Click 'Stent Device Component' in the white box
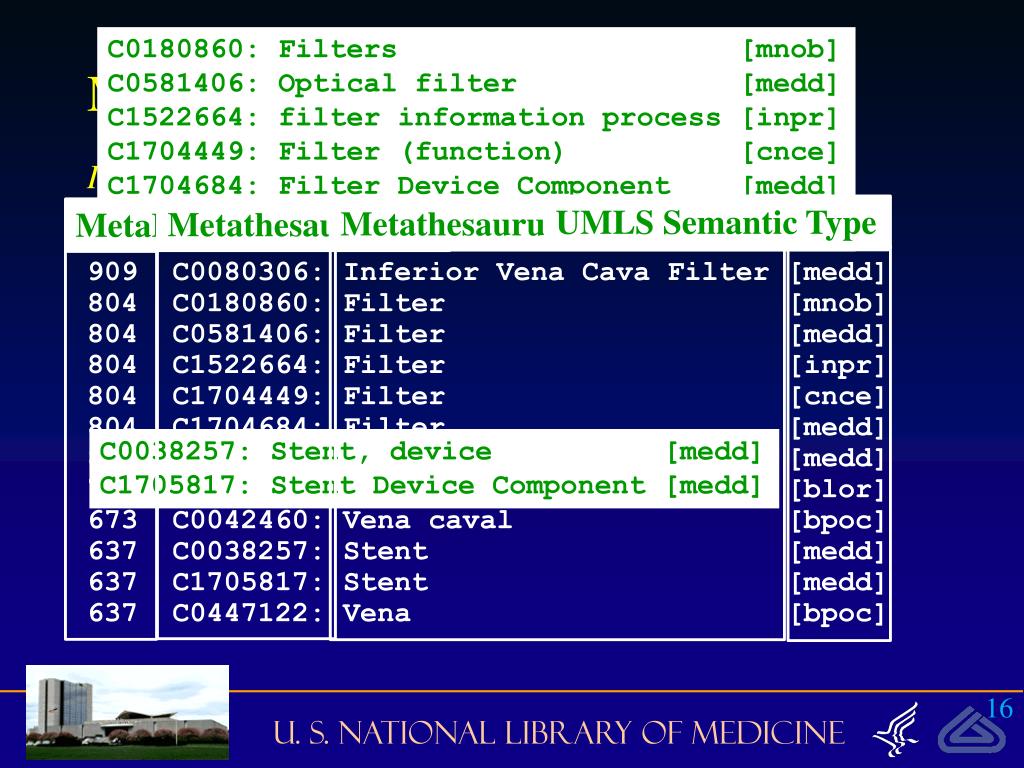Image resolution: width=1024 pixels, height=768 pixels. tap(458, 485)
